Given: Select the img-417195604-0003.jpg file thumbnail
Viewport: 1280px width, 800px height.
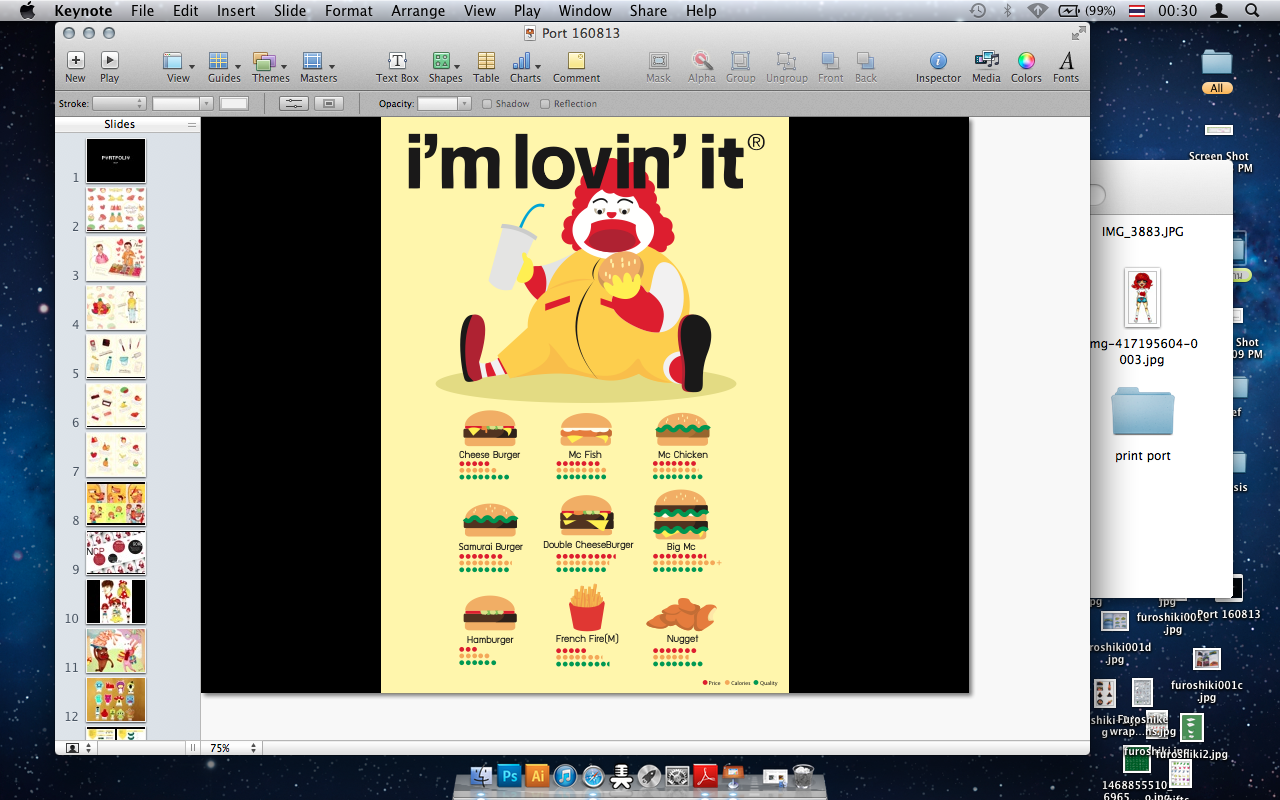Looking at the screenshot, I should point(1143,298).
